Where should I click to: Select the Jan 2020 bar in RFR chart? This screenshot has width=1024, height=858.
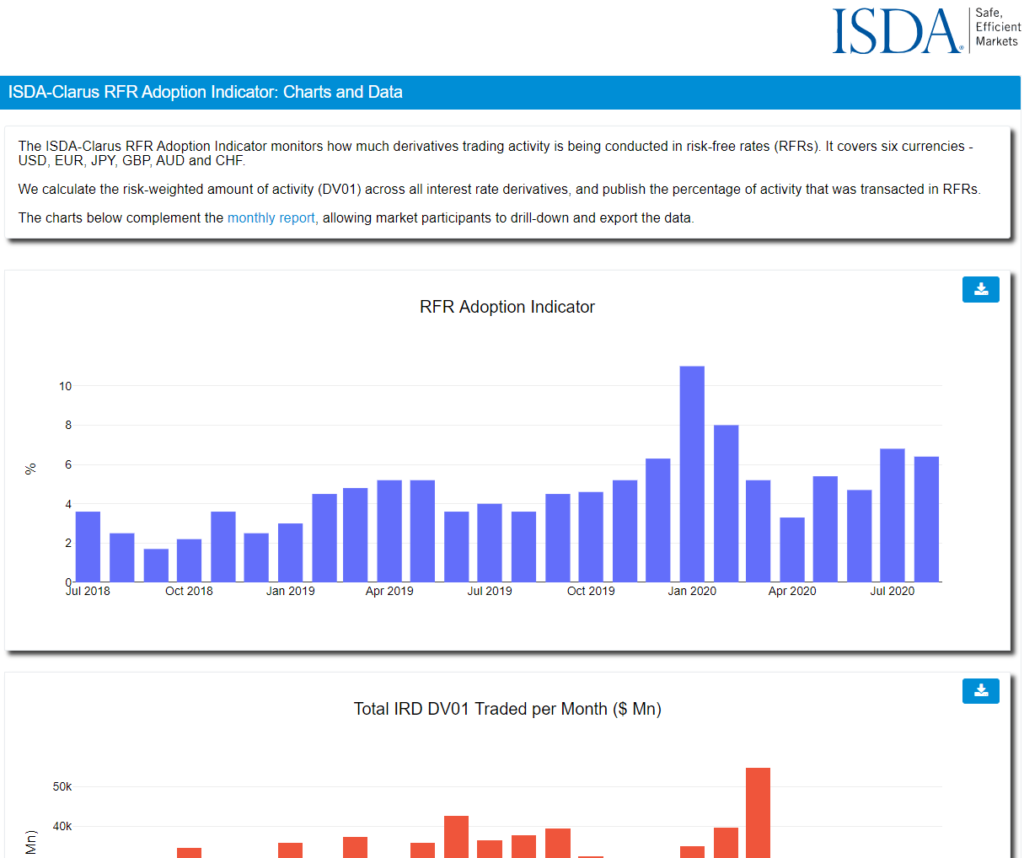692,474
